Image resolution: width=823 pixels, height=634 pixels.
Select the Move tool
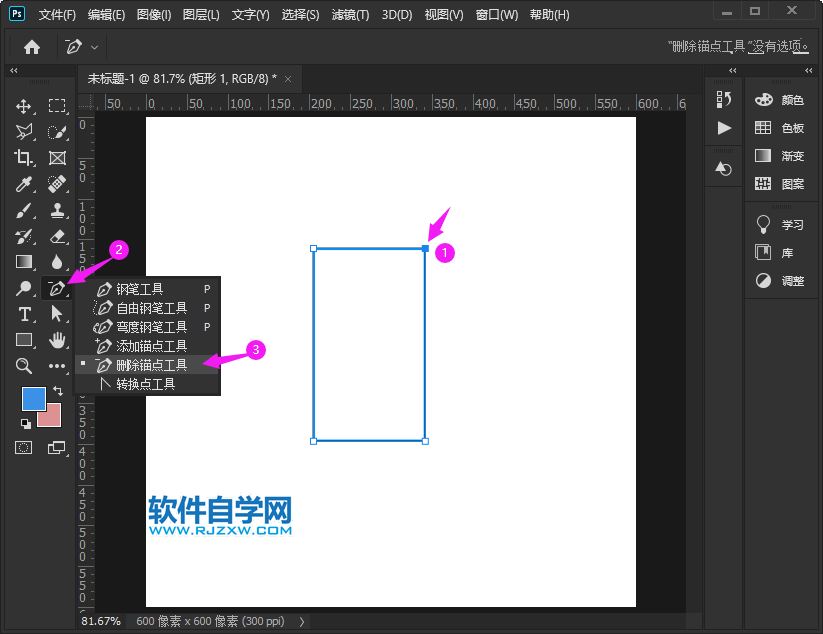[24, 105]
